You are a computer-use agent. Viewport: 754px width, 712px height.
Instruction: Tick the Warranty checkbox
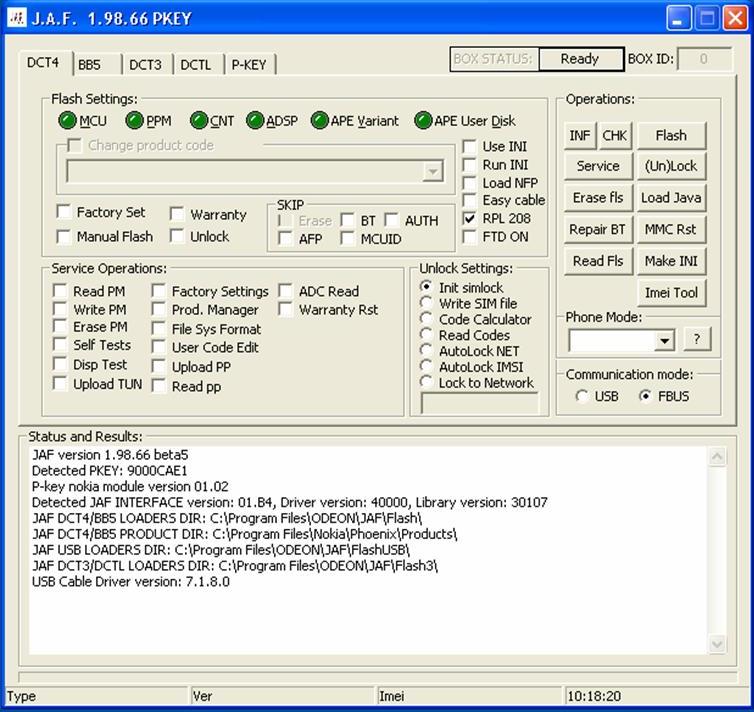click(177, 214)
